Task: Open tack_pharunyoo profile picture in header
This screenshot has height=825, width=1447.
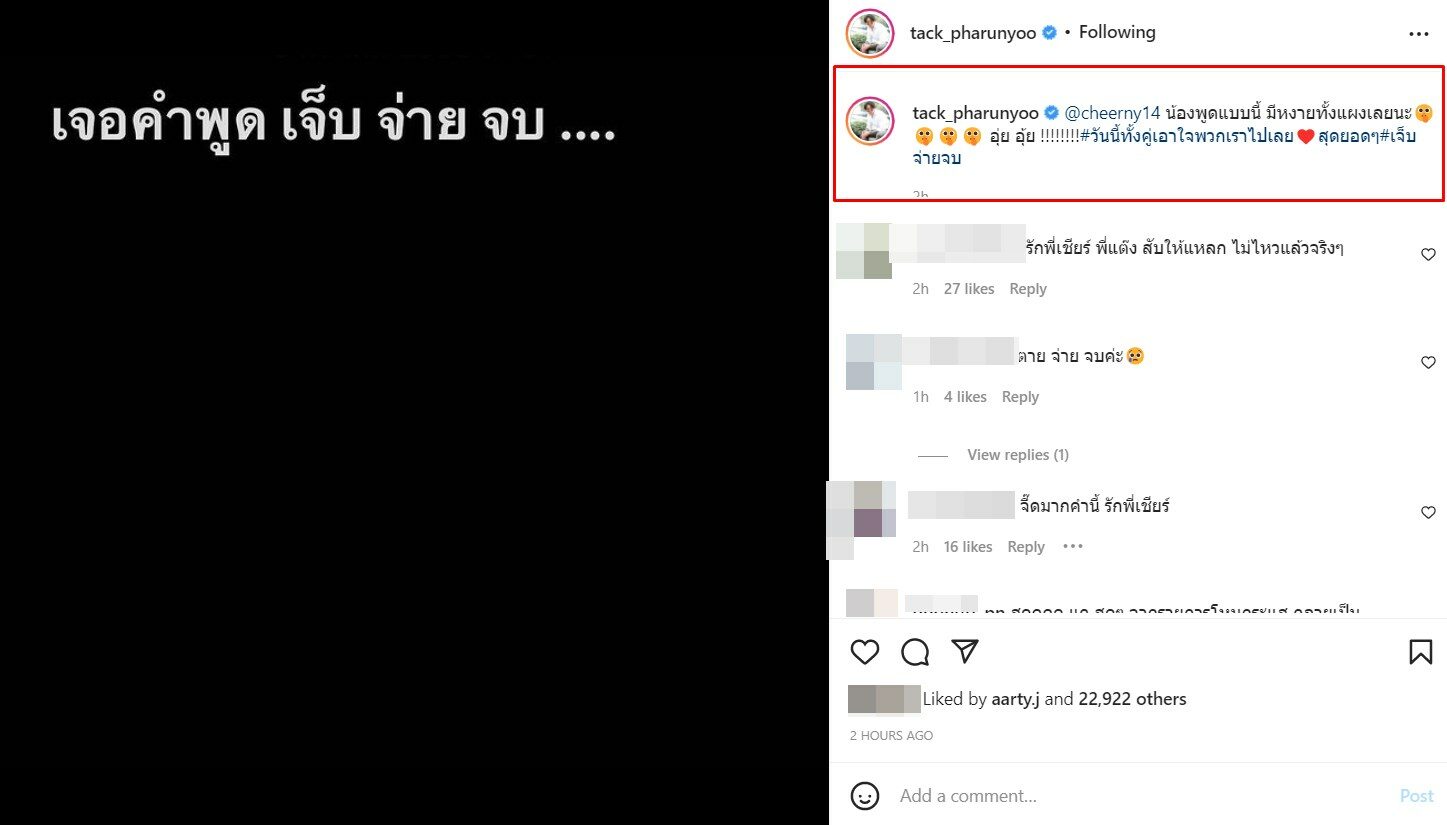Action: click(870, 34)
